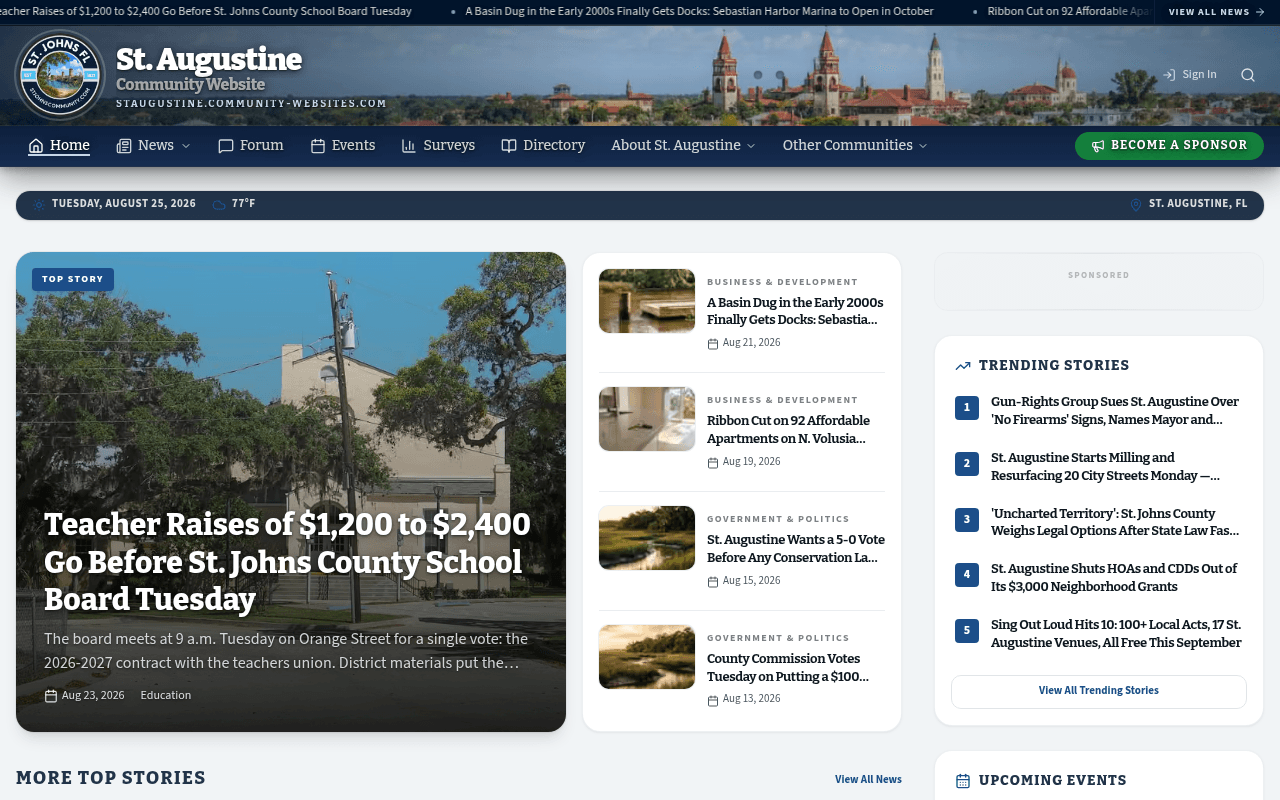
Task: Open St. Augustine Starts Milling and Resurfacing story
Action: click(1105, 467)
